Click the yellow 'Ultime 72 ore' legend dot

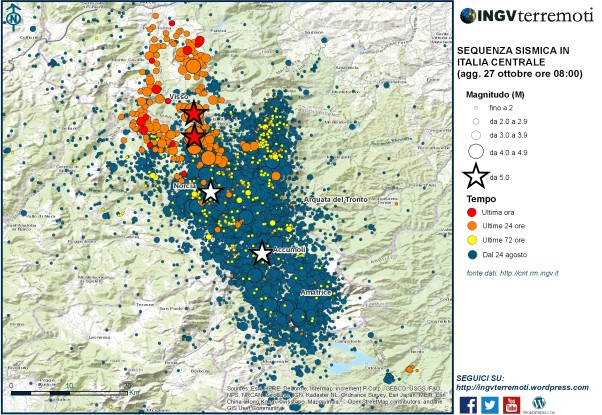tap(472, 240)
